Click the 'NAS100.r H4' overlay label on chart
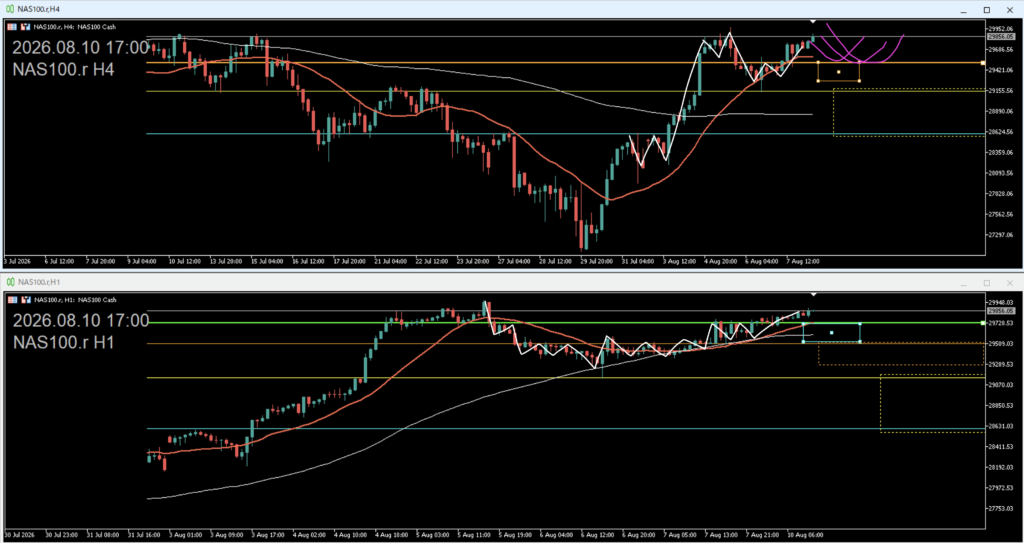Viewport: 1024px width, 543px height. [63, 69]
